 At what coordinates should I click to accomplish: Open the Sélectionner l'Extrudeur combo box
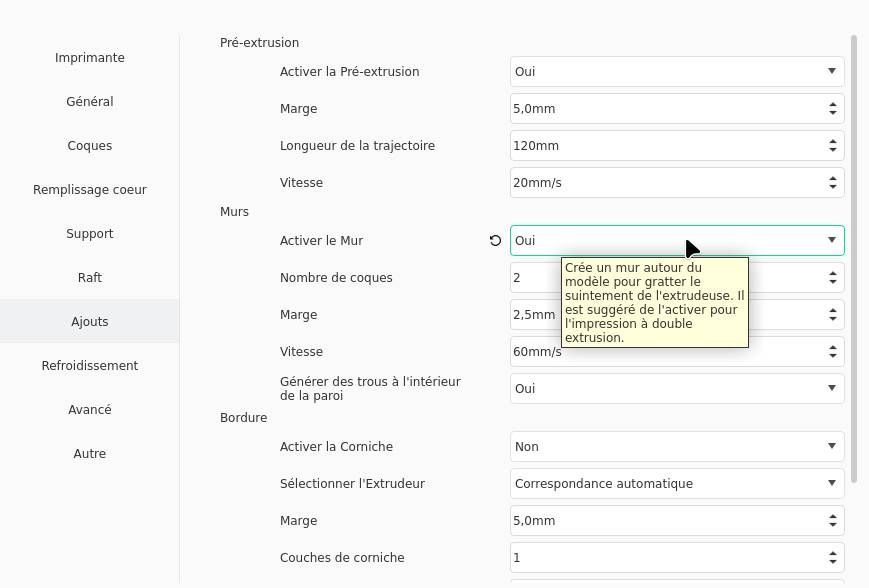677,484
